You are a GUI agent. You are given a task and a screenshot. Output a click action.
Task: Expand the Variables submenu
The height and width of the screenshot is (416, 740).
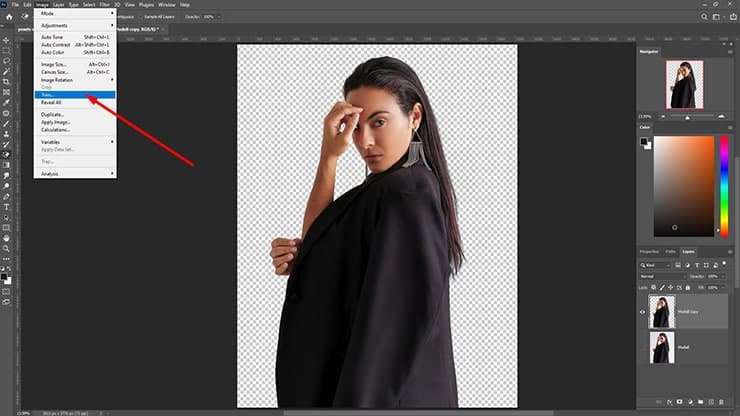(75, 142)
